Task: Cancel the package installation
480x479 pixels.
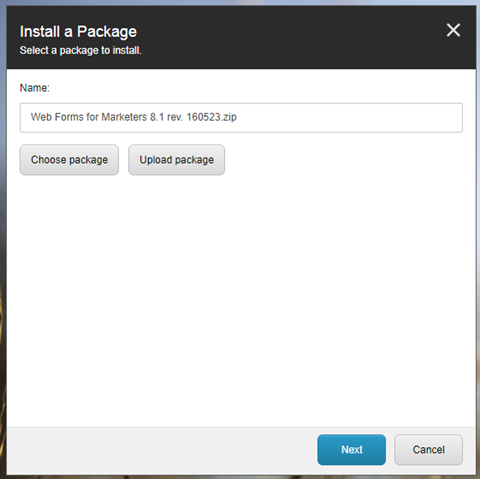Action: pyautogui.click(x=428, y=450)
